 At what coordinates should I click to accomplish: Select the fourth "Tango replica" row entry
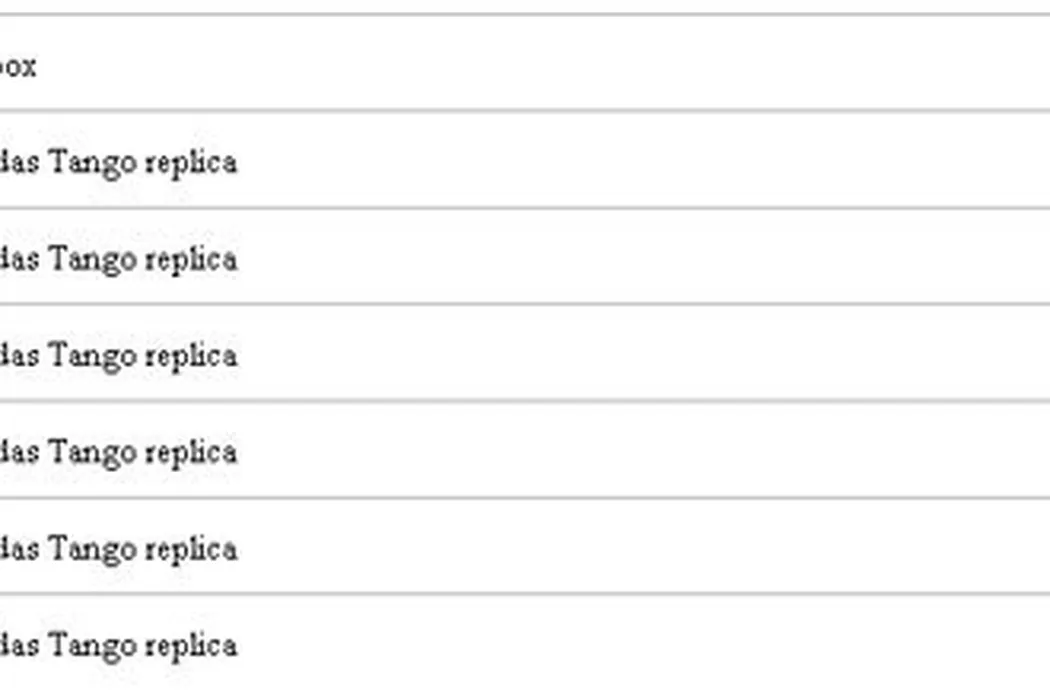pyautogui.click(x=118, y=452)
